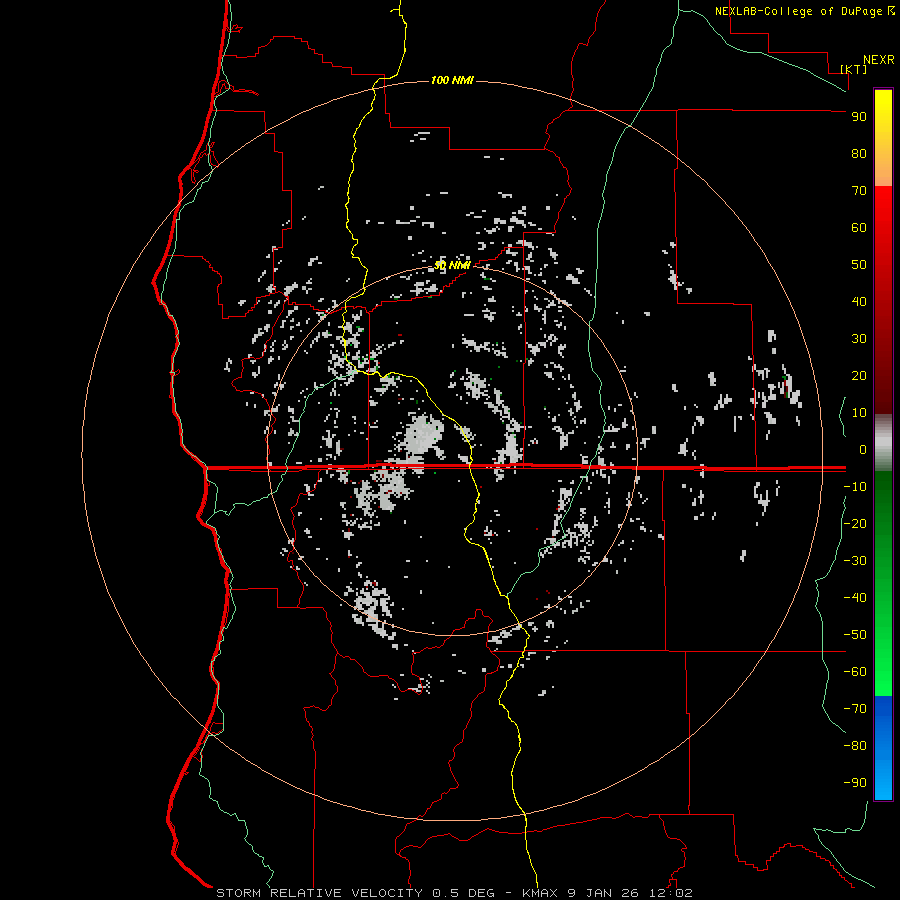Click the -40 value on velocity scale
The height and width of the screenshot is (900, 900).
pyautogui.click(x=855, y=598)
